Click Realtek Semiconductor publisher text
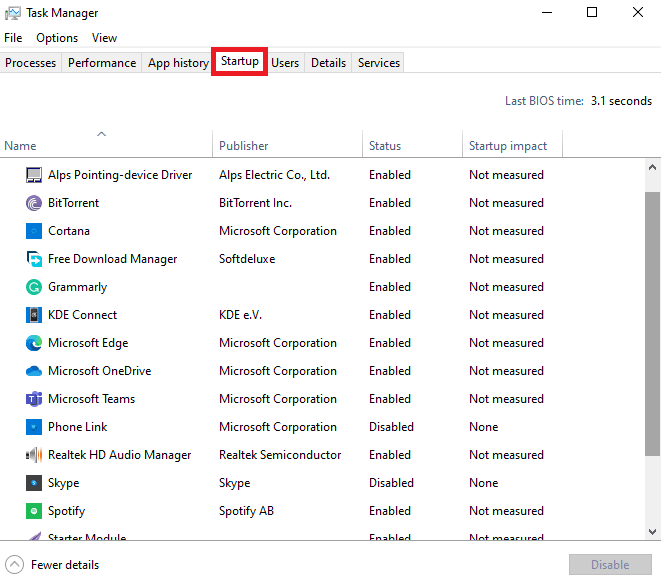Viewport: 661px width, 585px height. pyautogui.click(x=280, y=455)
